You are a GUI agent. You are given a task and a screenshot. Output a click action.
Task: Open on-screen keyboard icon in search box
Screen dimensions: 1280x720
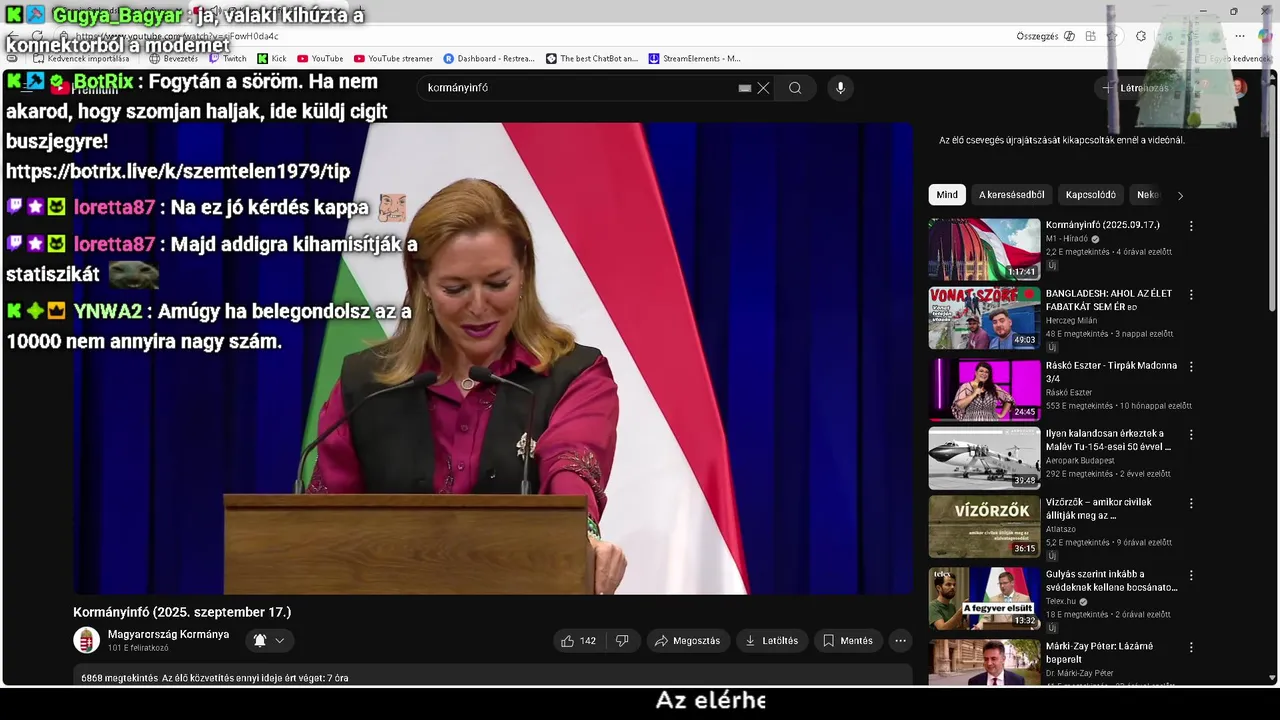coord(745,88)
